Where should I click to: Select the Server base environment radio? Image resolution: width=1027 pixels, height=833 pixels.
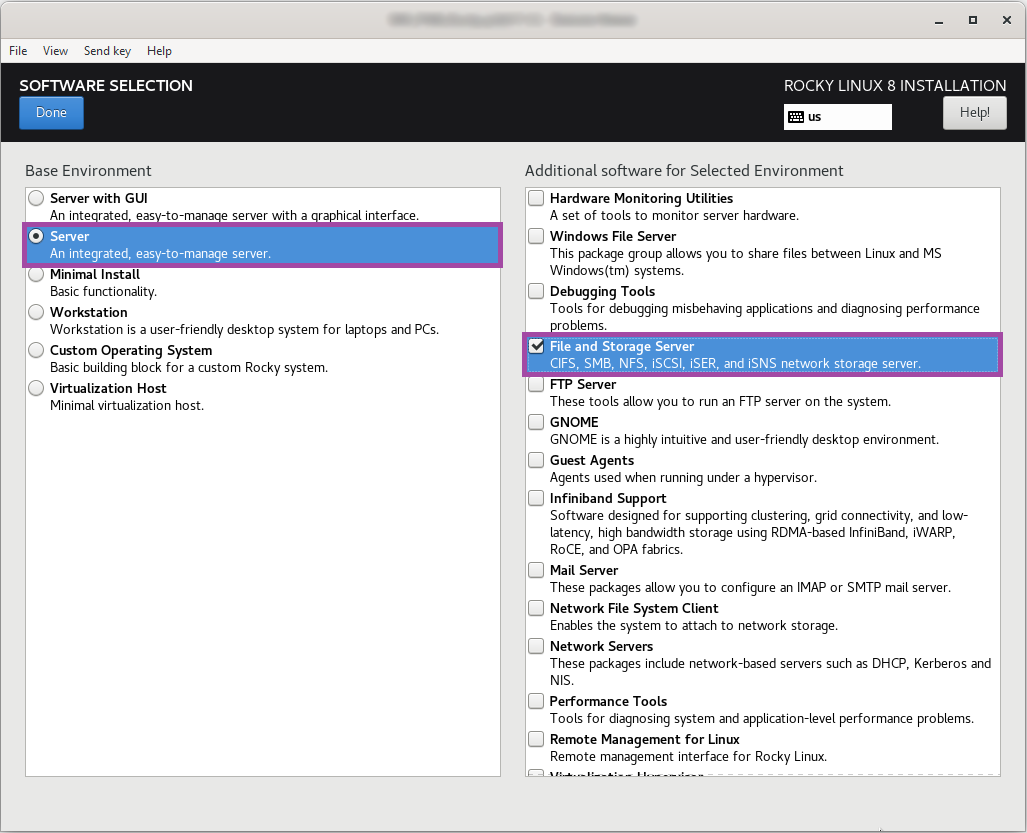click(36, 236)
